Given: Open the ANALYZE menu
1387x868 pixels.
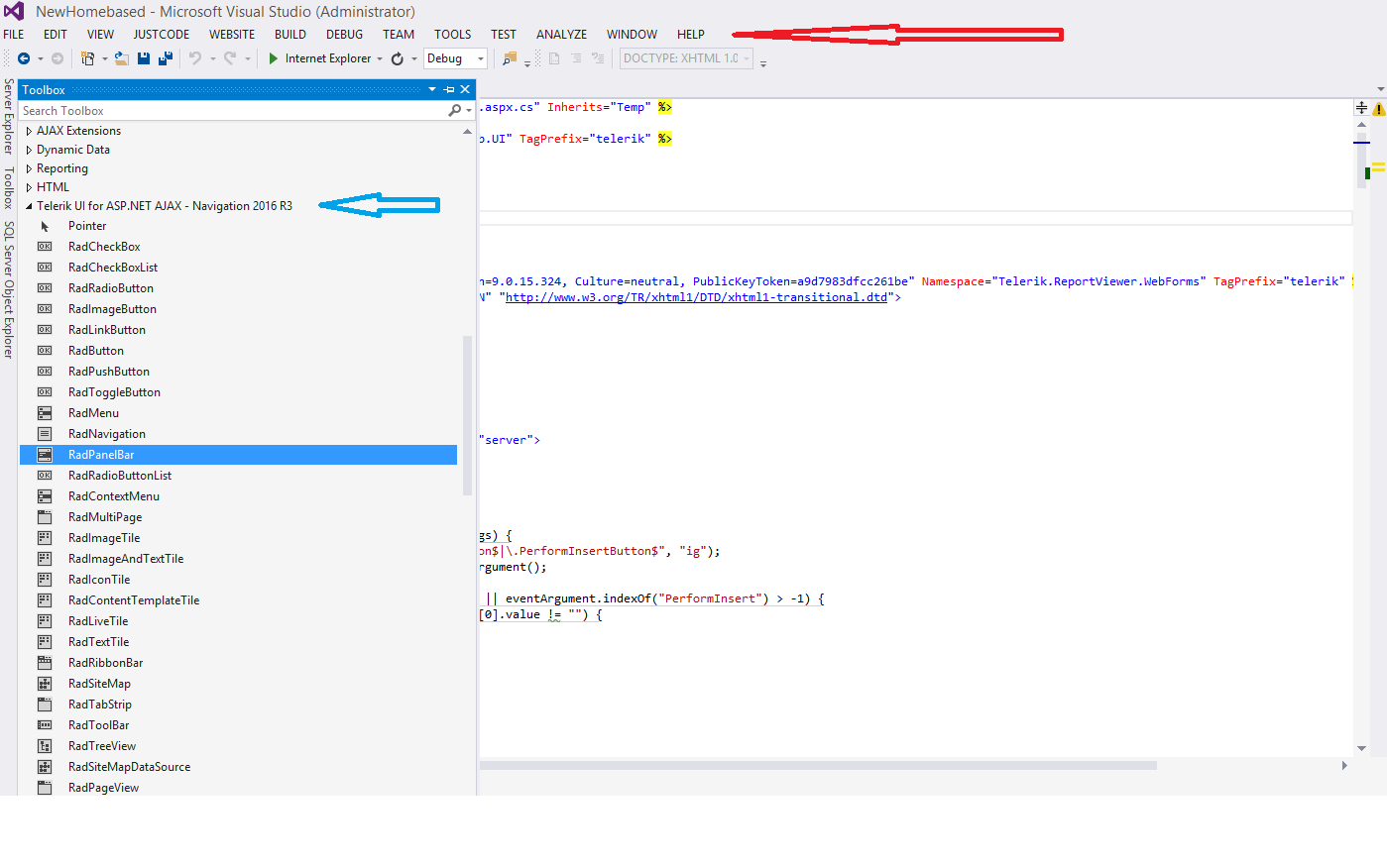Looking at the screenshot, I should [562, 34].
